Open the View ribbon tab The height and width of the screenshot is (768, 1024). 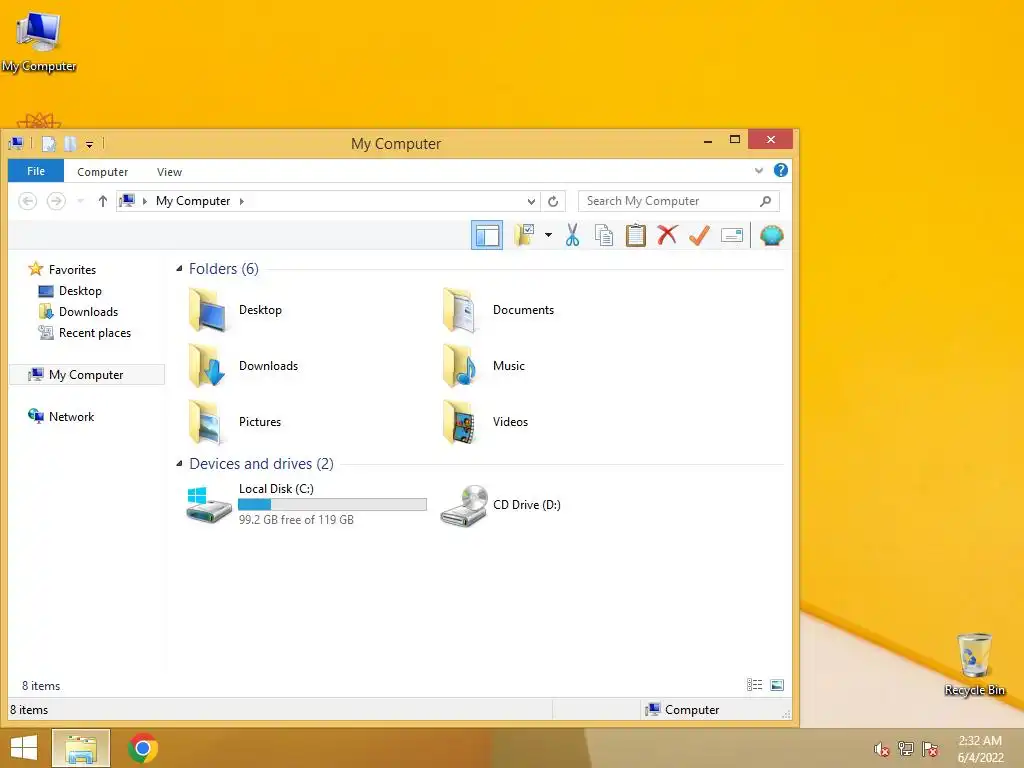pyautogui.click(x=169, y=172)
